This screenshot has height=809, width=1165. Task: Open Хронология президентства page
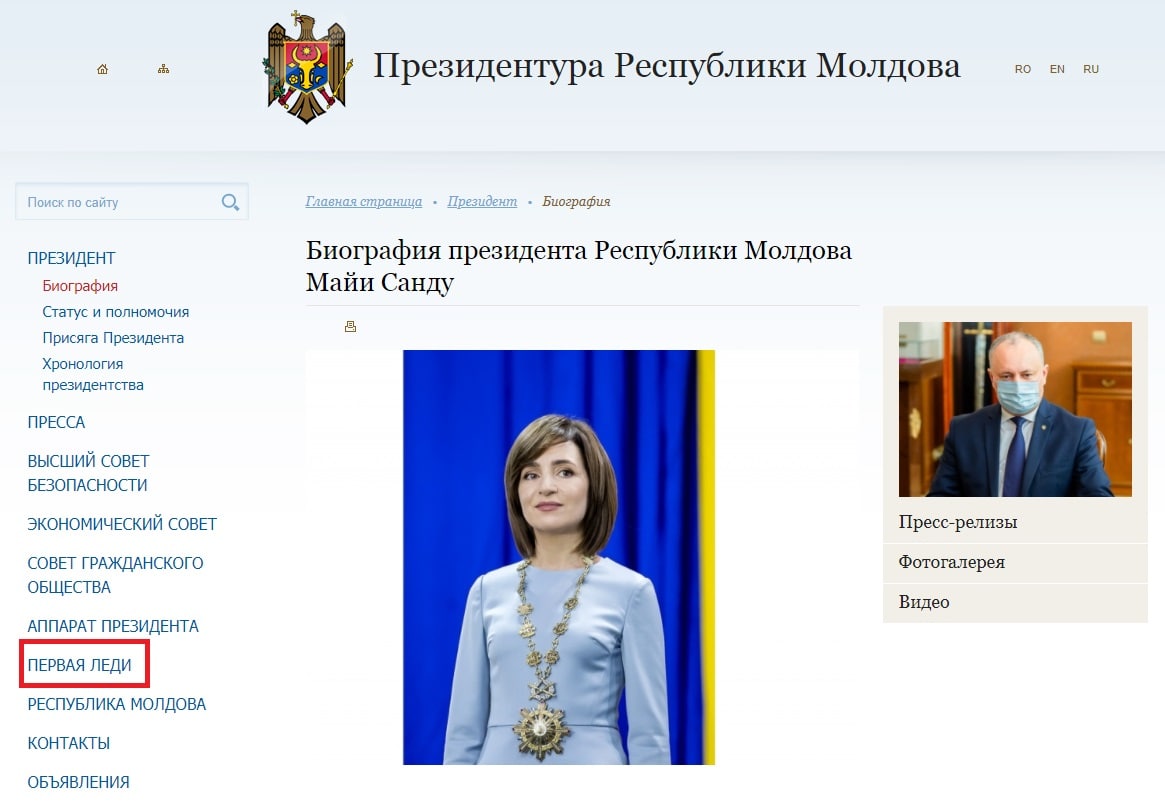pos(93,374)
